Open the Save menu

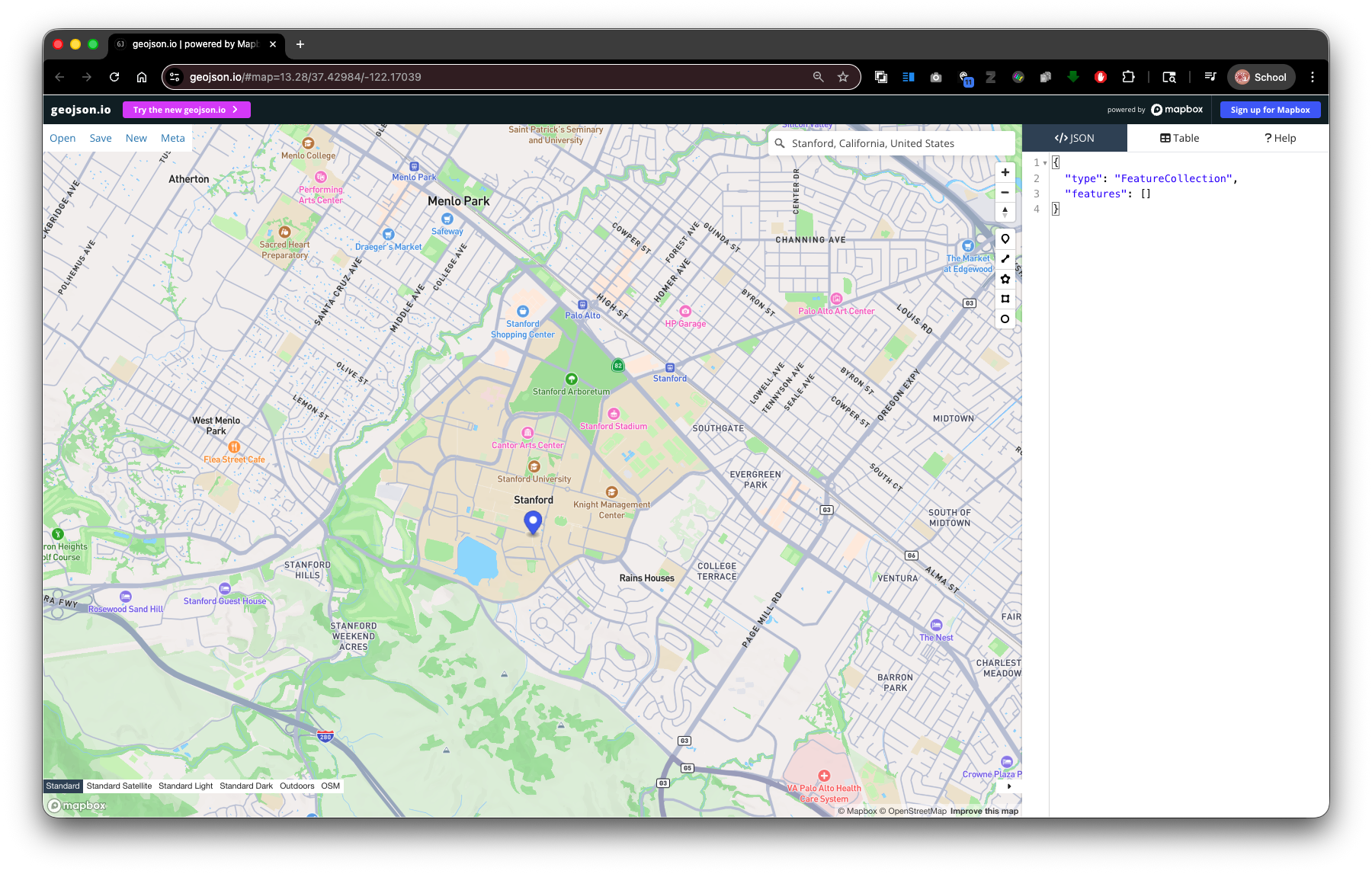(x=101, y=139)
